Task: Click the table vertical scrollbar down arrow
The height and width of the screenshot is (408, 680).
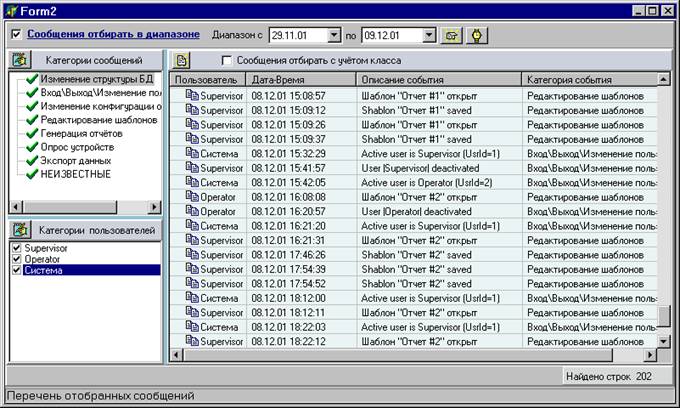Action: 664,341
